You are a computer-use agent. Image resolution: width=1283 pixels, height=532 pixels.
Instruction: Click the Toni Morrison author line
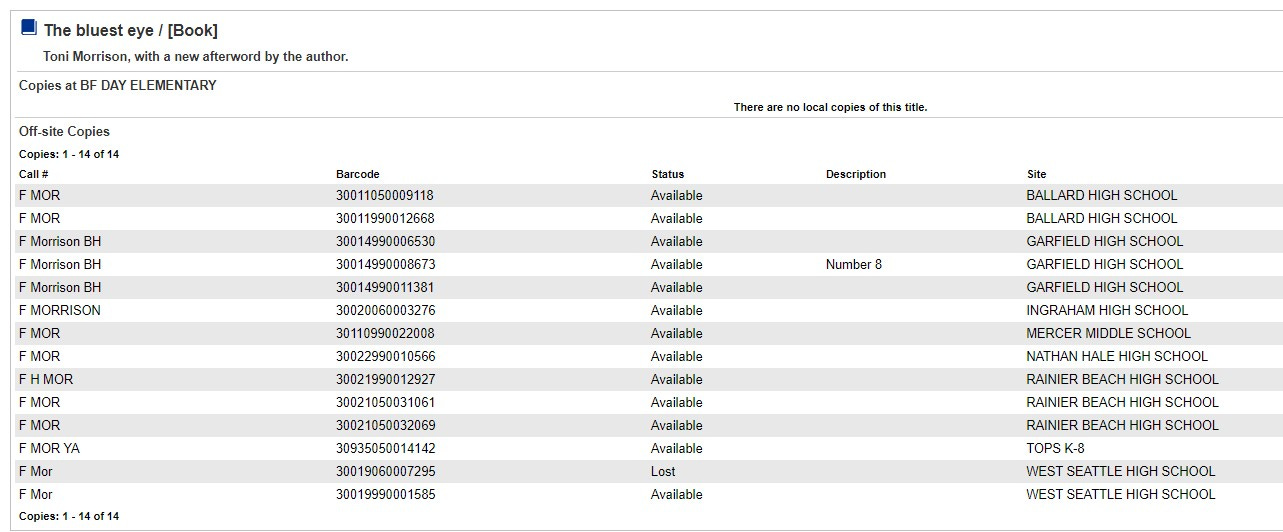(x=196, y=57)
